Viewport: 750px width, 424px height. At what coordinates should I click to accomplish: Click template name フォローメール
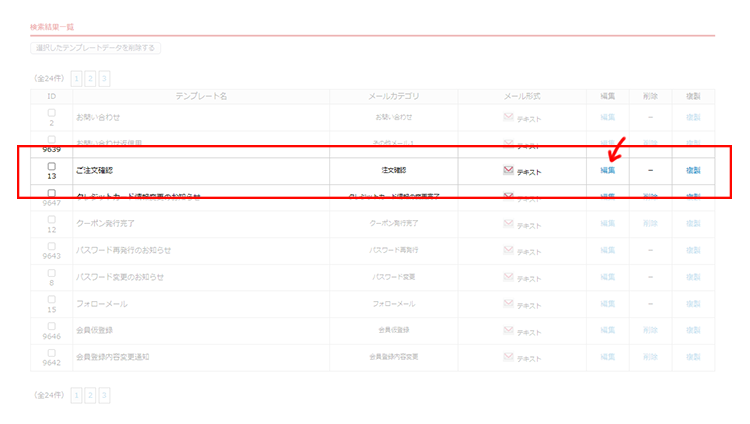(101, 304)
